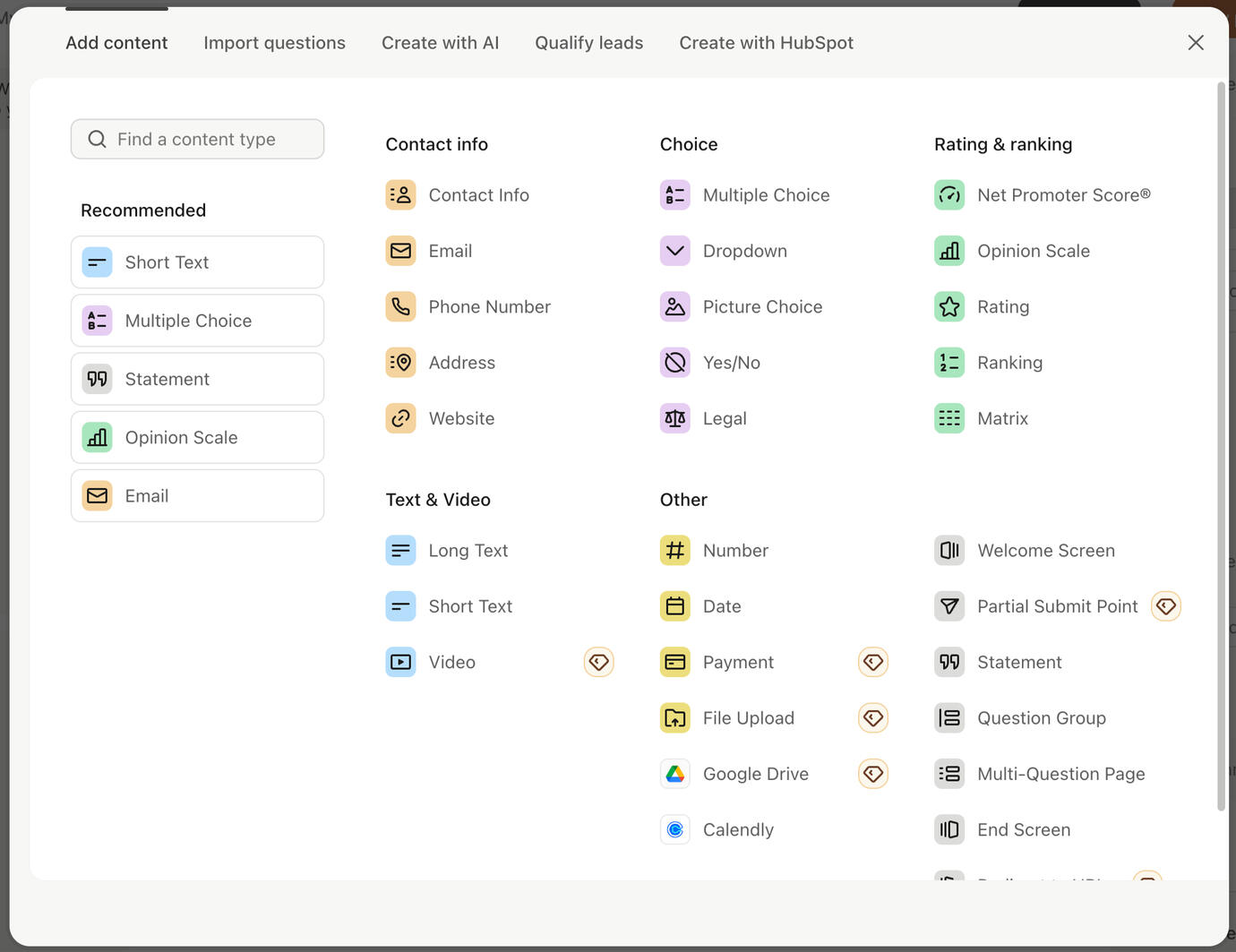The image size is (1236, 952).
Task: Insert a Welcome Screen
Action: 1045,551
